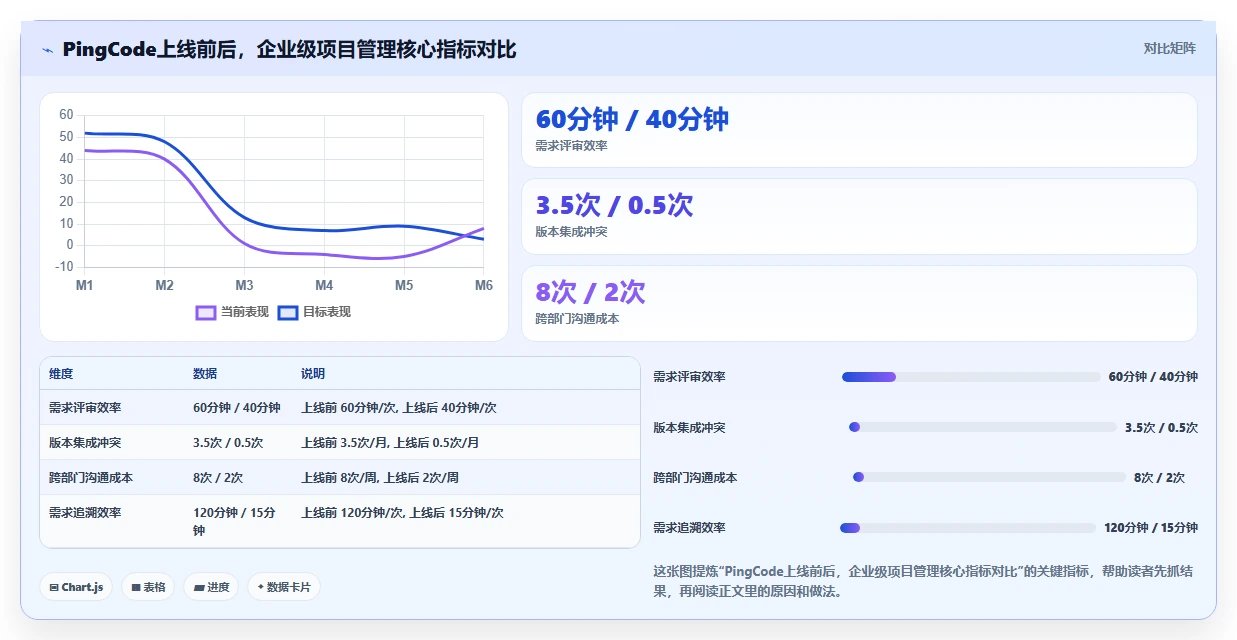
Task: Click the progress label 需求追溯效率
Action: [689, 527]
